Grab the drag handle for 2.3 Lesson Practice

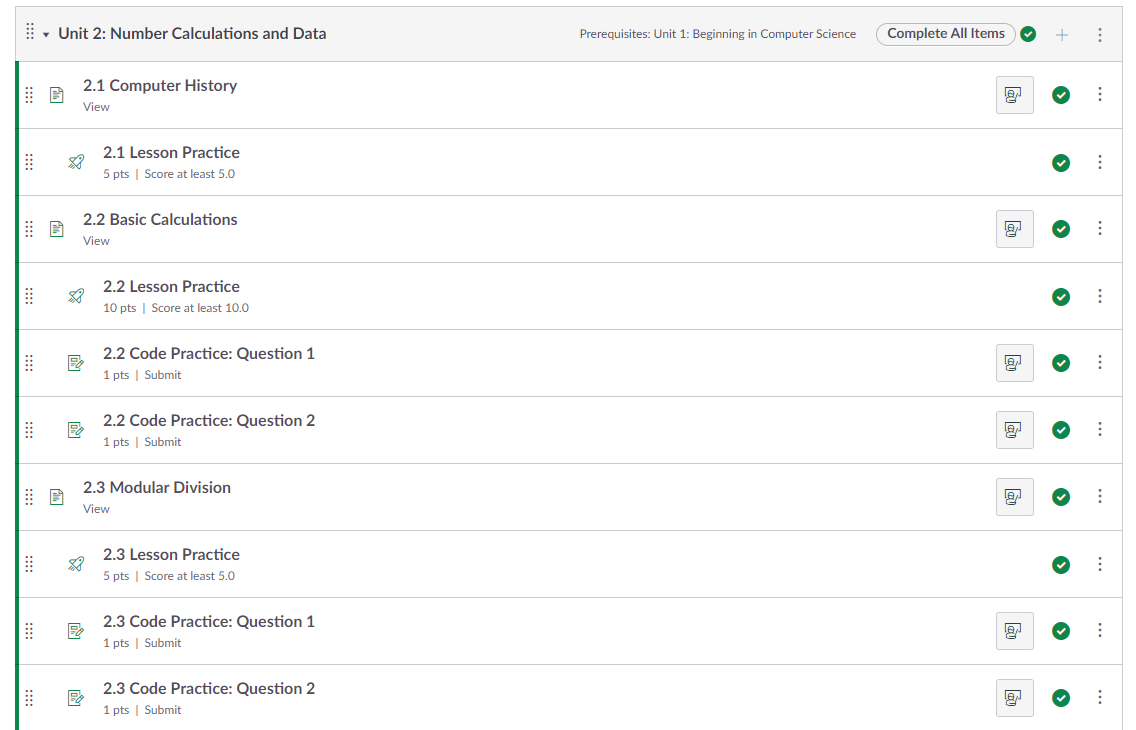pos(29,564)
